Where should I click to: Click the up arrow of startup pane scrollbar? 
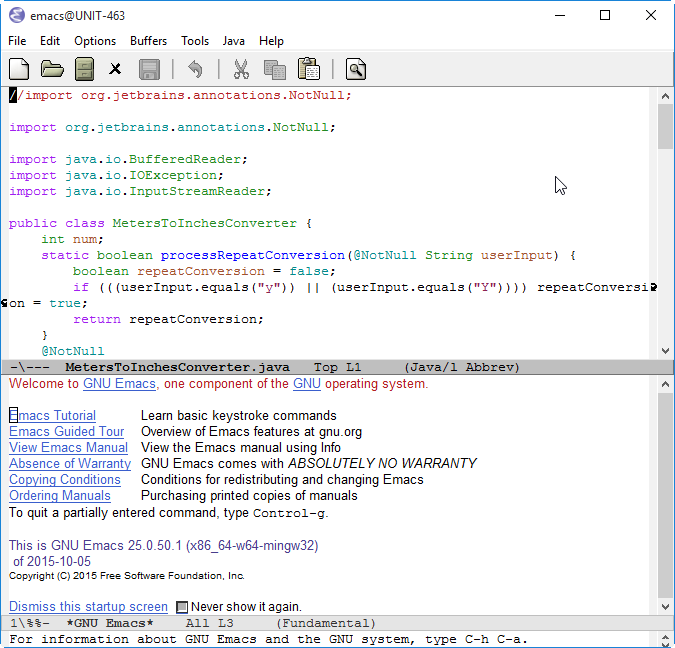(666, 385)
